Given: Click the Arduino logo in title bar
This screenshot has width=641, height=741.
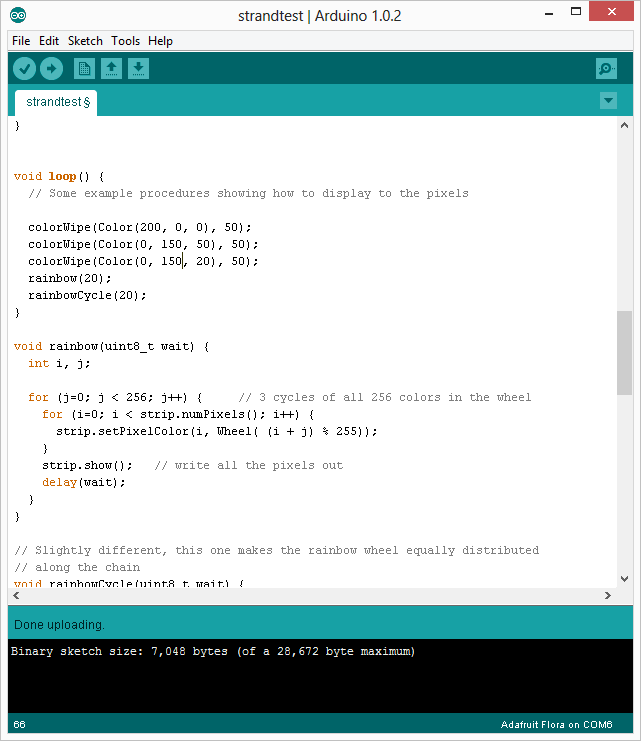Looking at the screenshot, I should point(18,15).
